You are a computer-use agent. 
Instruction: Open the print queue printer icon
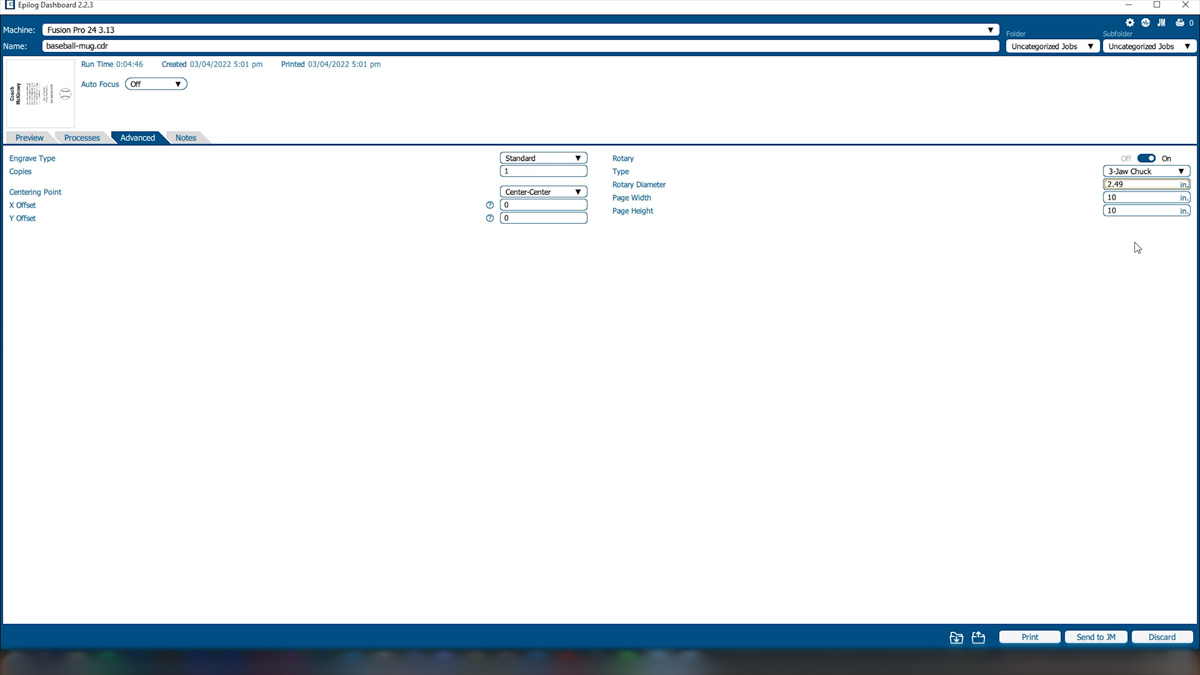click(1179, 22)
